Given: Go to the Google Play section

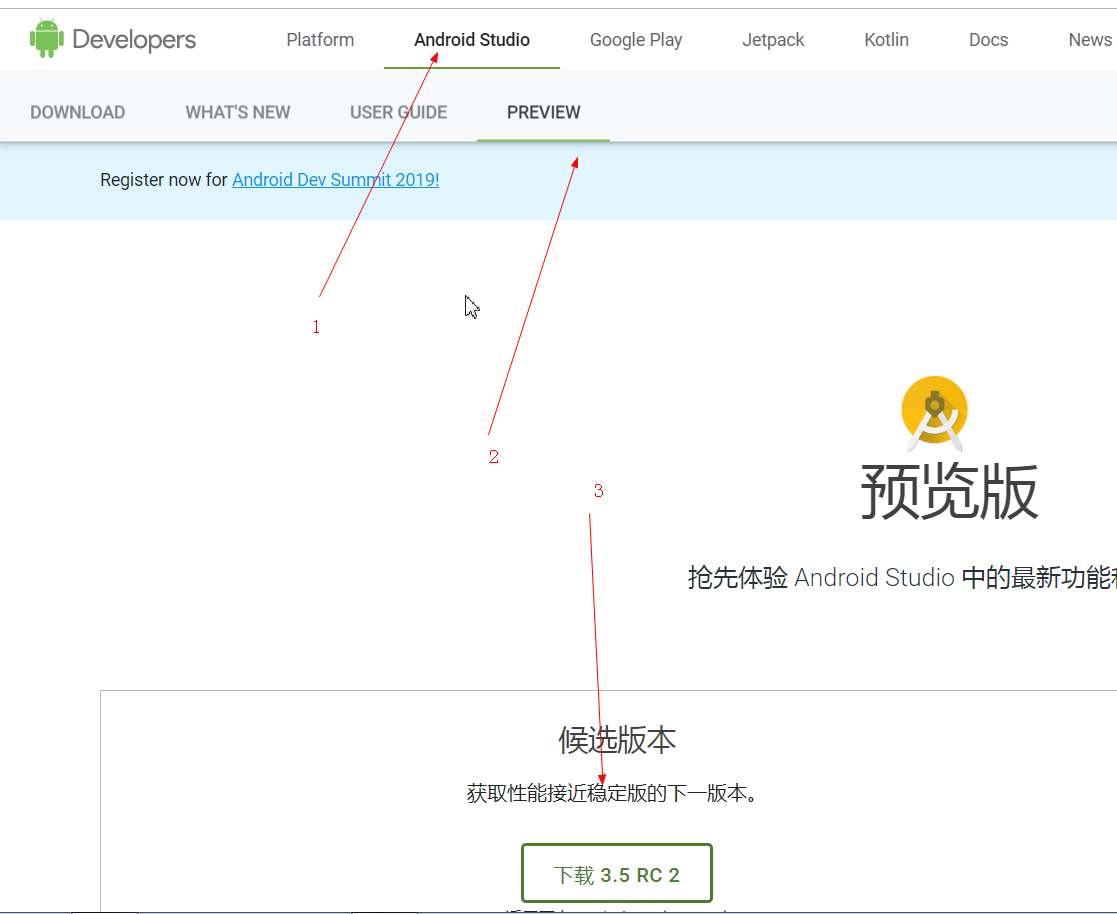Looking at the screenshot, I should [635, 40].
